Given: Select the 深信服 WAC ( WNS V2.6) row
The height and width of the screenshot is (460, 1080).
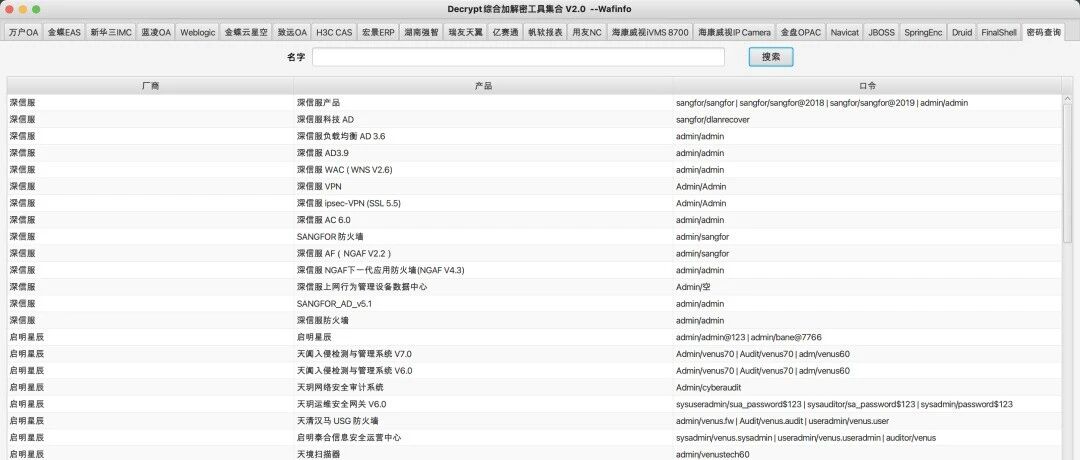Looking at the screenshot, I should [534, 169].
